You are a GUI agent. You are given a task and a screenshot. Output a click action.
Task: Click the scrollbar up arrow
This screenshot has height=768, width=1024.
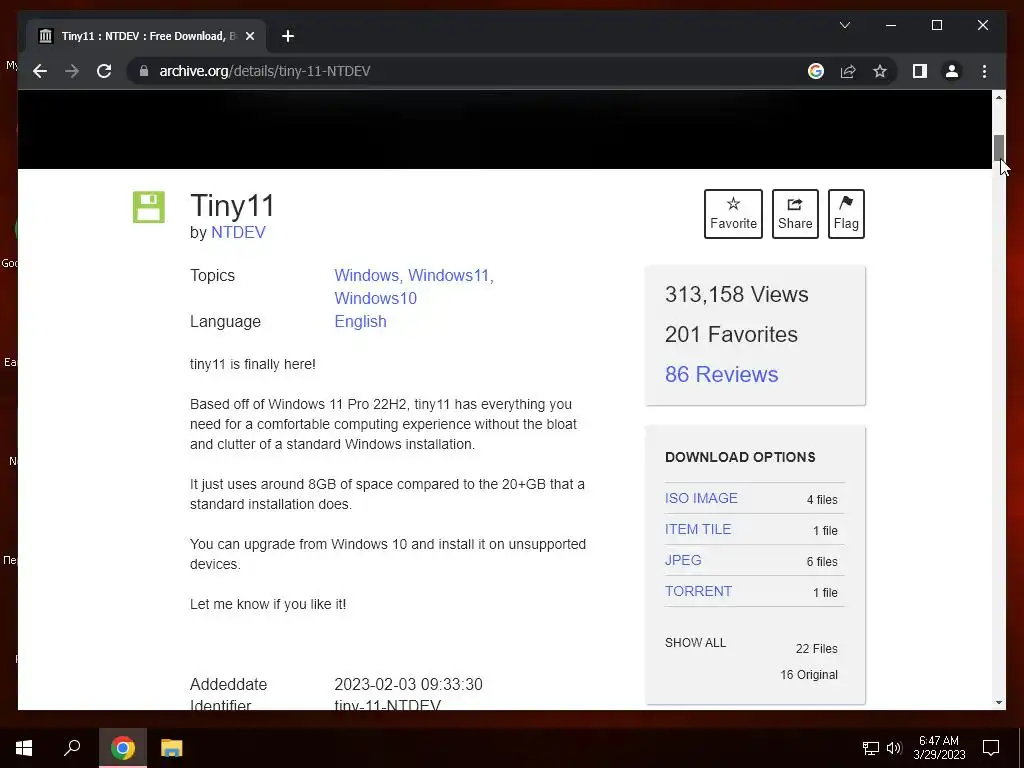(999, 97)
